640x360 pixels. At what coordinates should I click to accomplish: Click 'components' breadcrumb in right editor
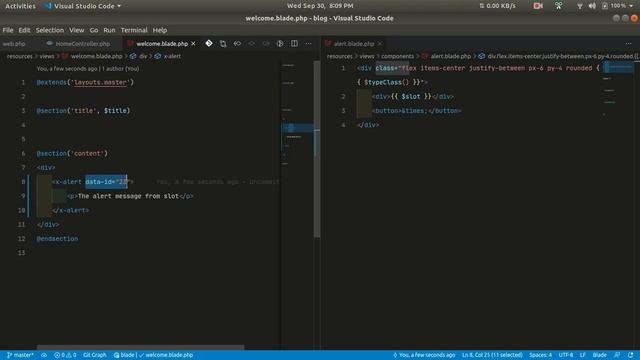tap(397, 56)
